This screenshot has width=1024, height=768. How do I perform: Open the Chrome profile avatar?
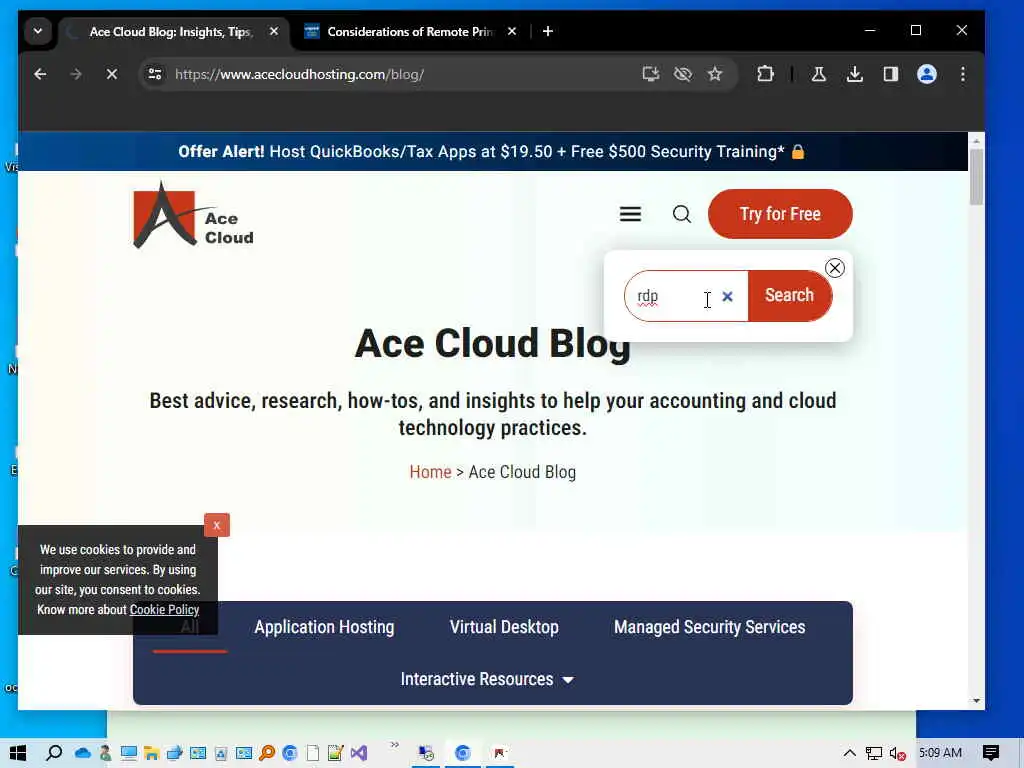[x=927, y=74]
